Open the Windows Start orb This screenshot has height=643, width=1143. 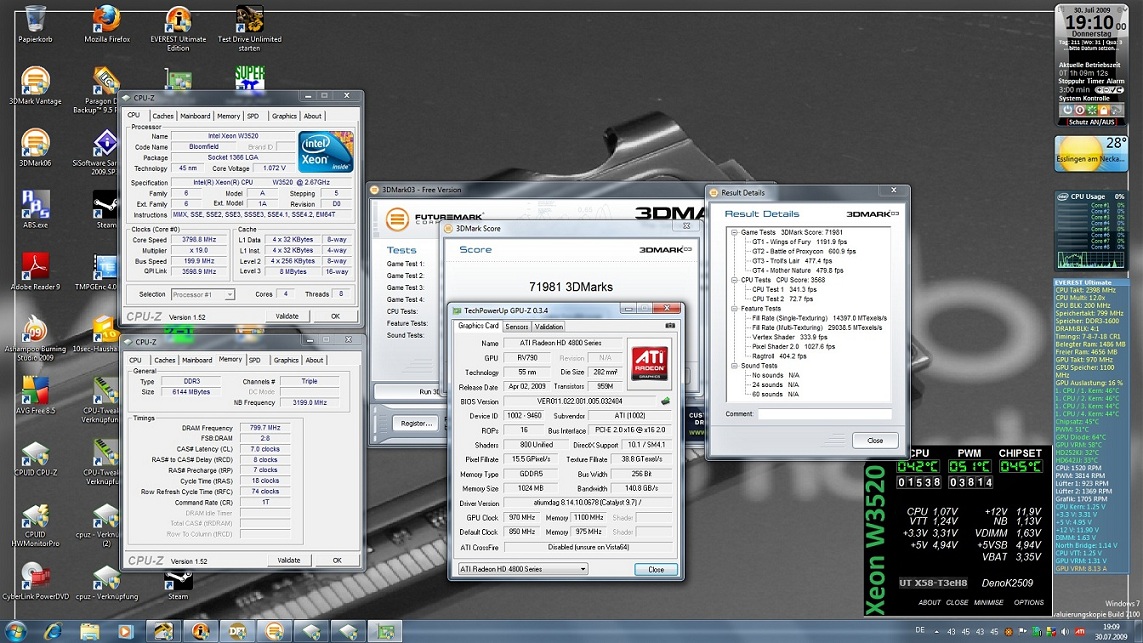pyautogui.click(x=15, y=631)
